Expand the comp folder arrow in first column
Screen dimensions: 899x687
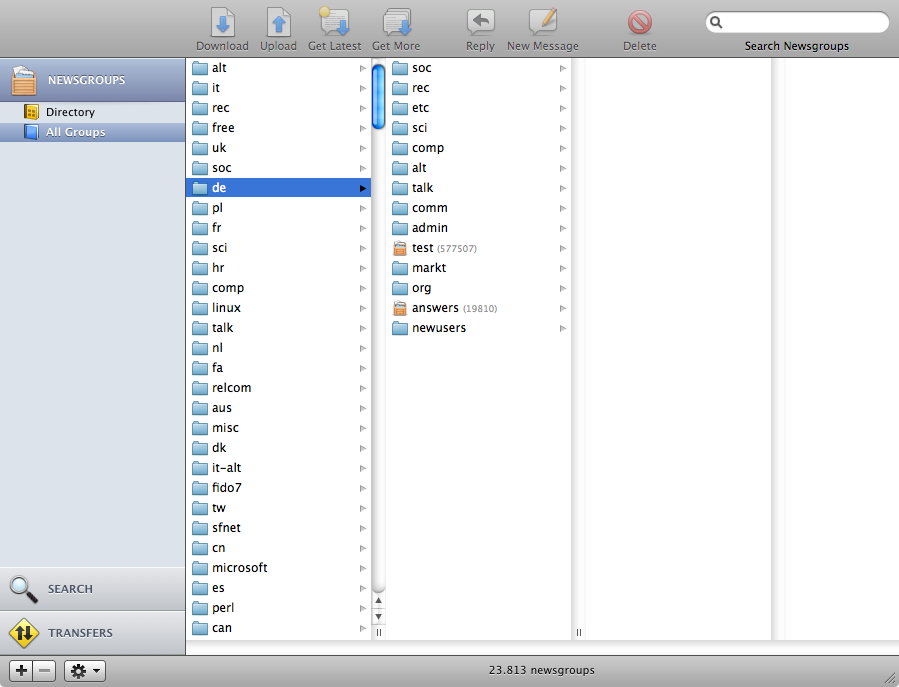tap(363, 288)
